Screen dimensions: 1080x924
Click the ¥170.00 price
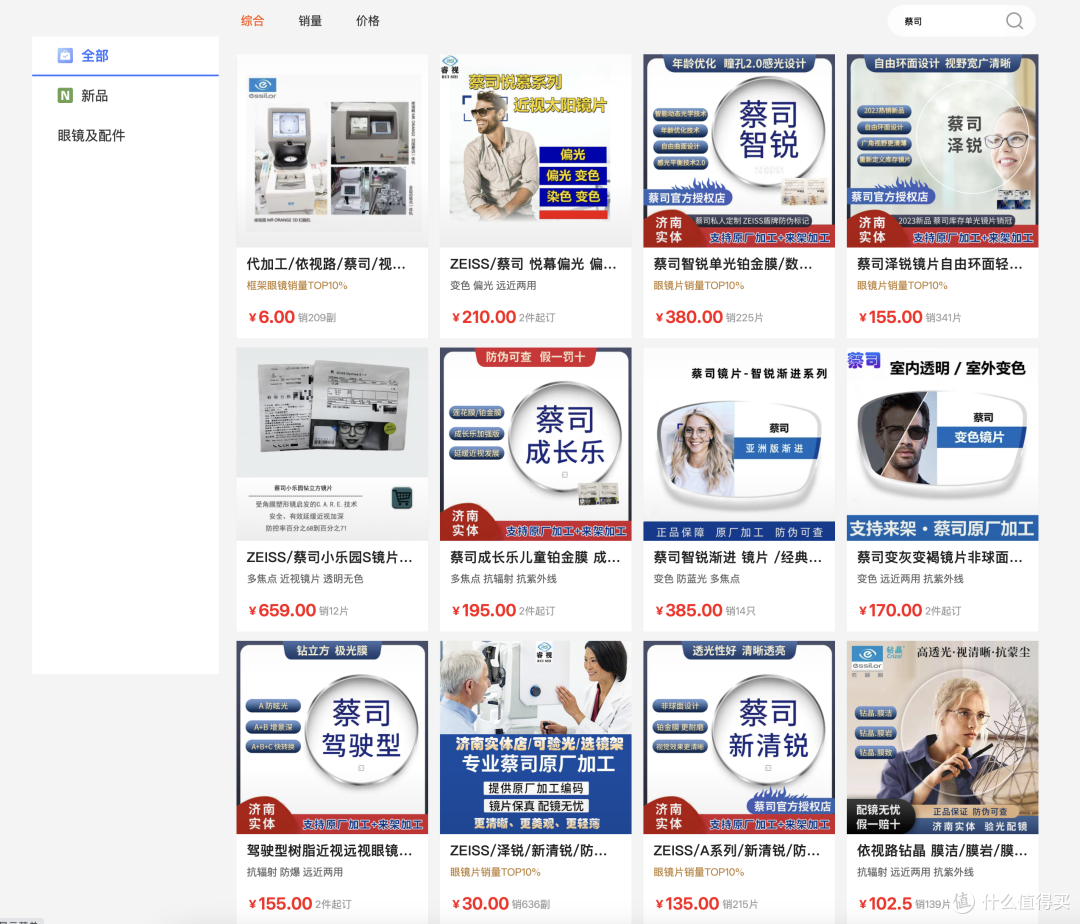pos(890,611)
